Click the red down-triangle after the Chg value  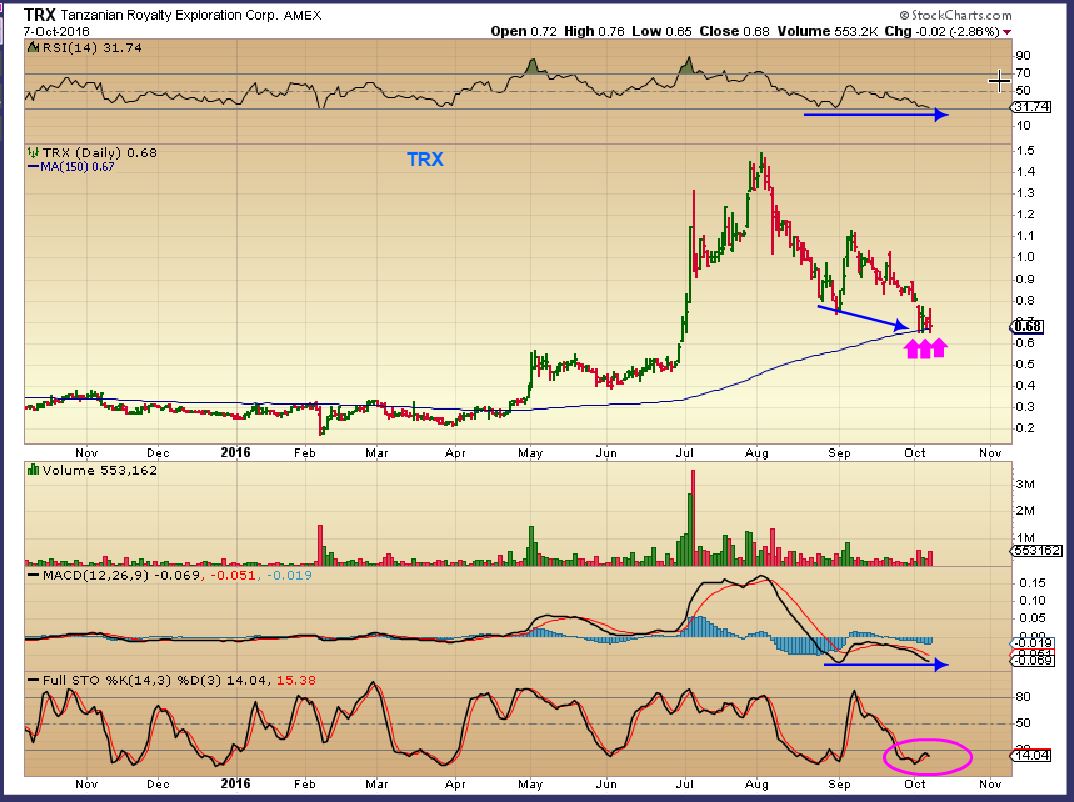pos(1007,32)
